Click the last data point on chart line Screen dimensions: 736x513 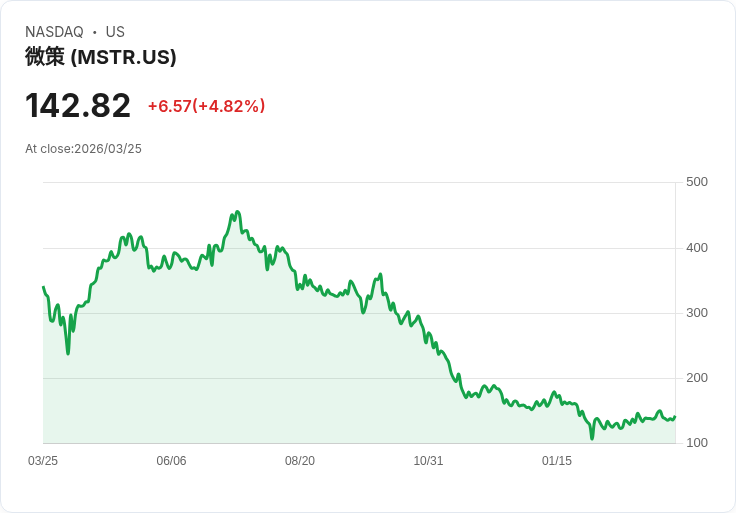tap(675, 417)
